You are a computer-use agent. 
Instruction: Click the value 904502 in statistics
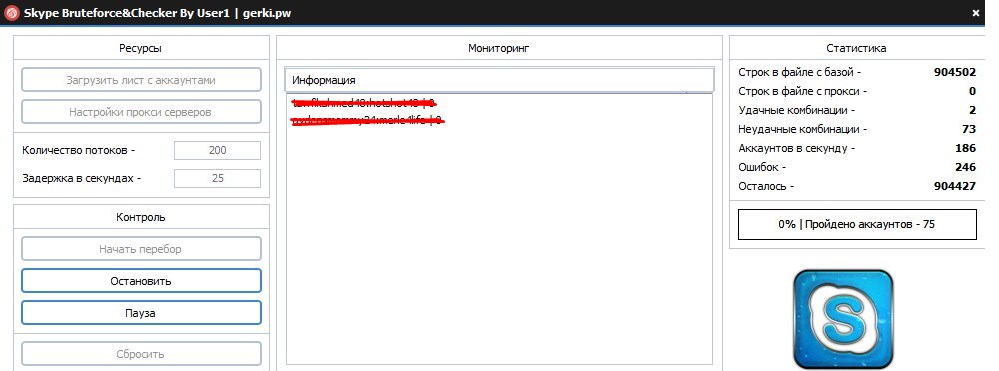(x=954, y=72)
